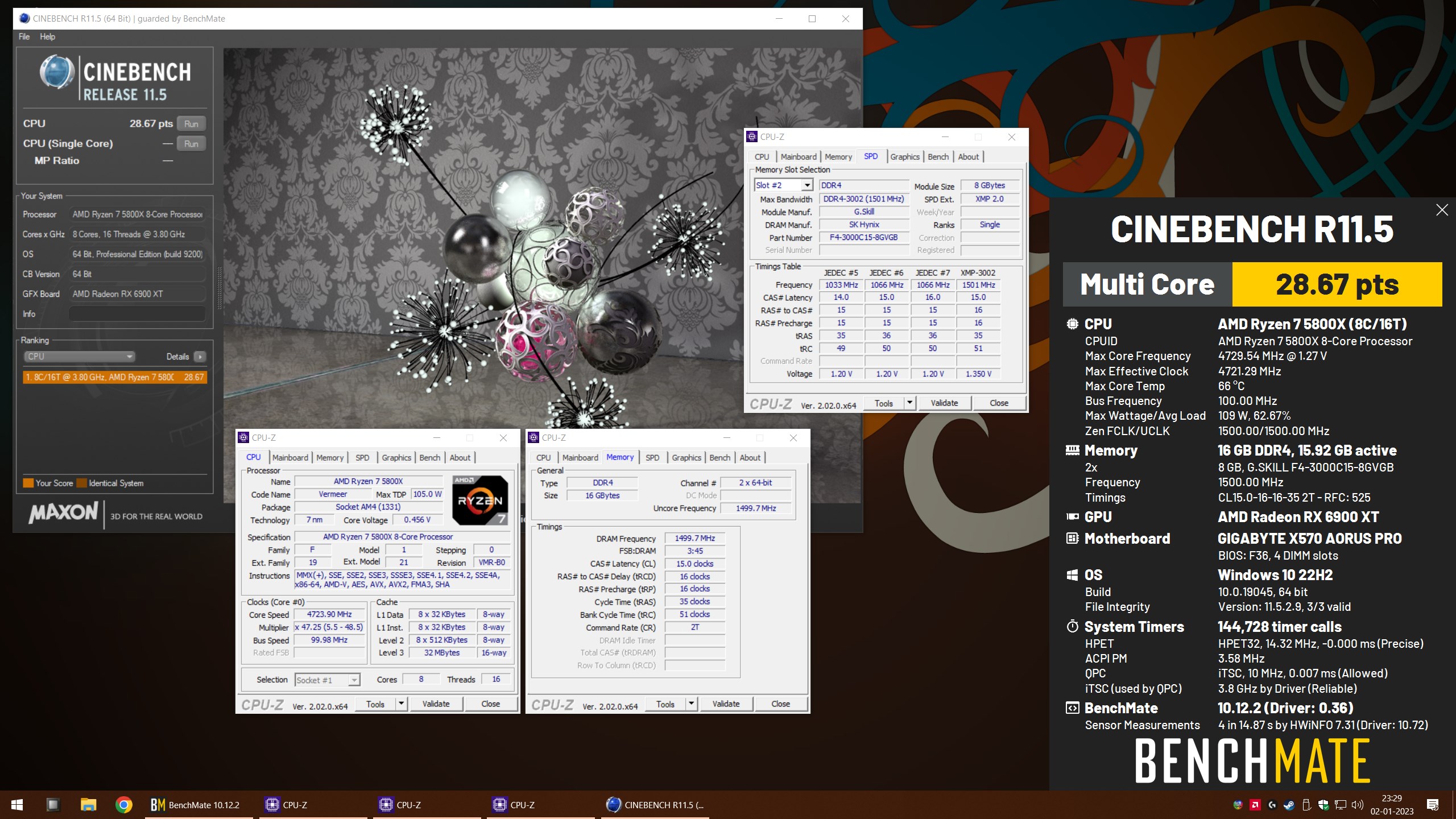Click the Motherboard icon in BenchMate panel
Image resolution: width=1456 pixels, height=819 pixels.
point(1072,539)
